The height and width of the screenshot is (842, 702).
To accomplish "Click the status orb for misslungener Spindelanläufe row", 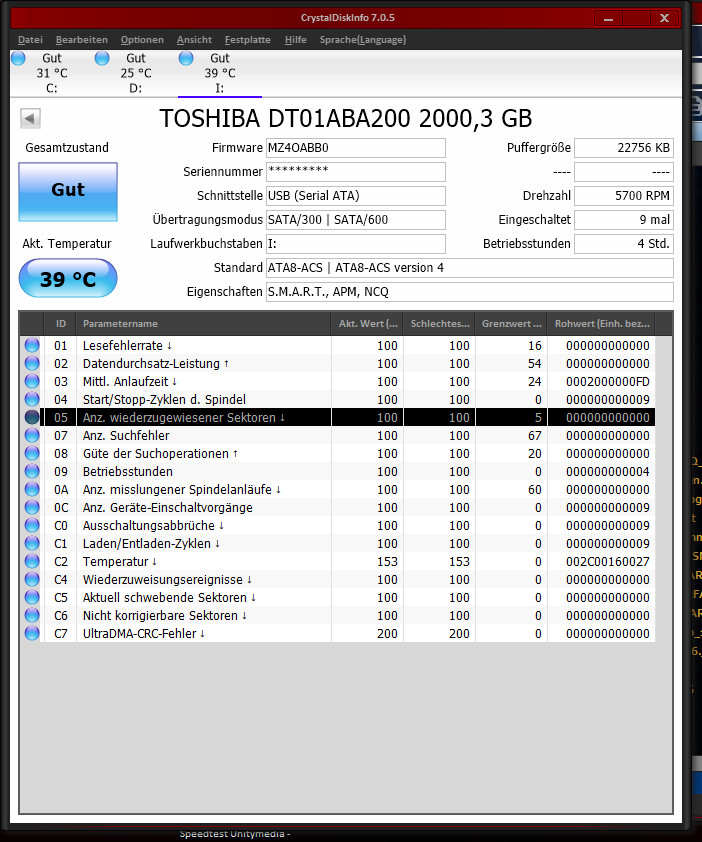I will pos(32,489).
